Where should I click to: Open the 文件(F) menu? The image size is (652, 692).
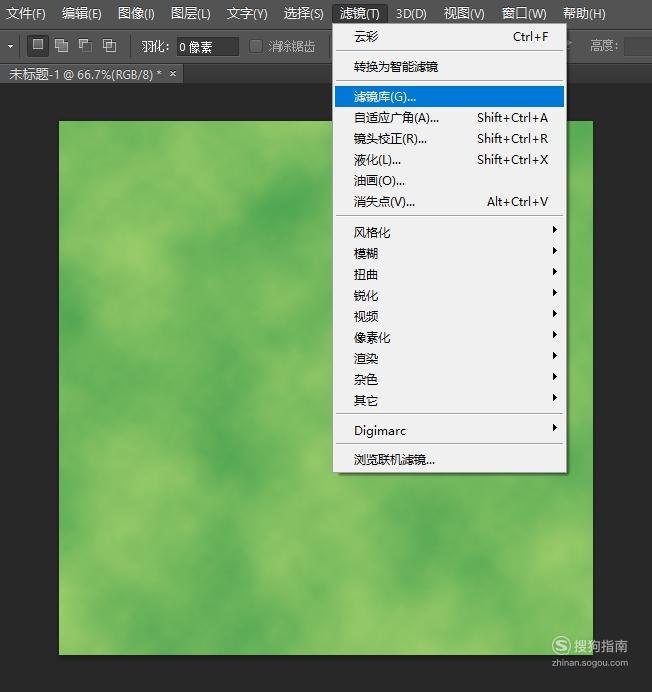pos(26,14)
